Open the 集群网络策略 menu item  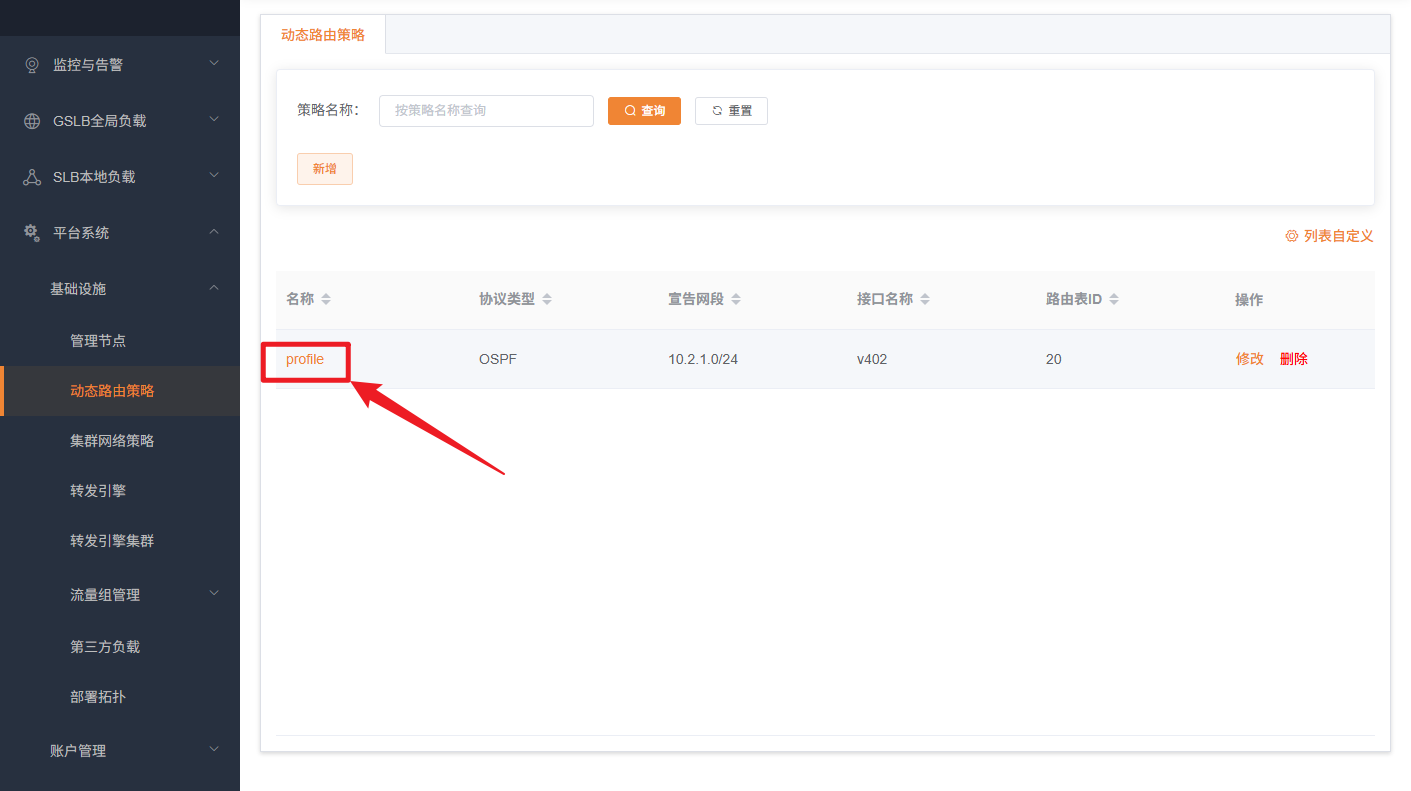pos(112,441)
